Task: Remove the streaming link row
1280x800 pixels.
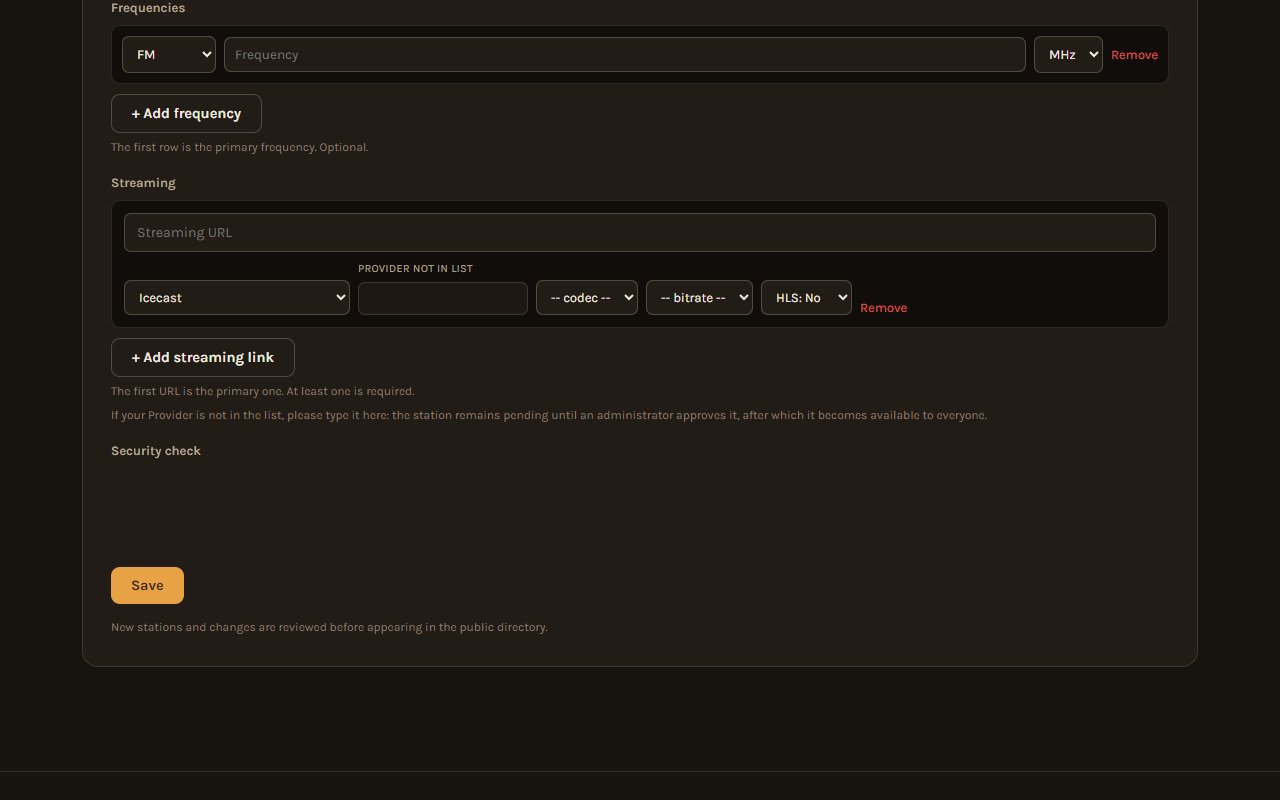Action: 884,308
